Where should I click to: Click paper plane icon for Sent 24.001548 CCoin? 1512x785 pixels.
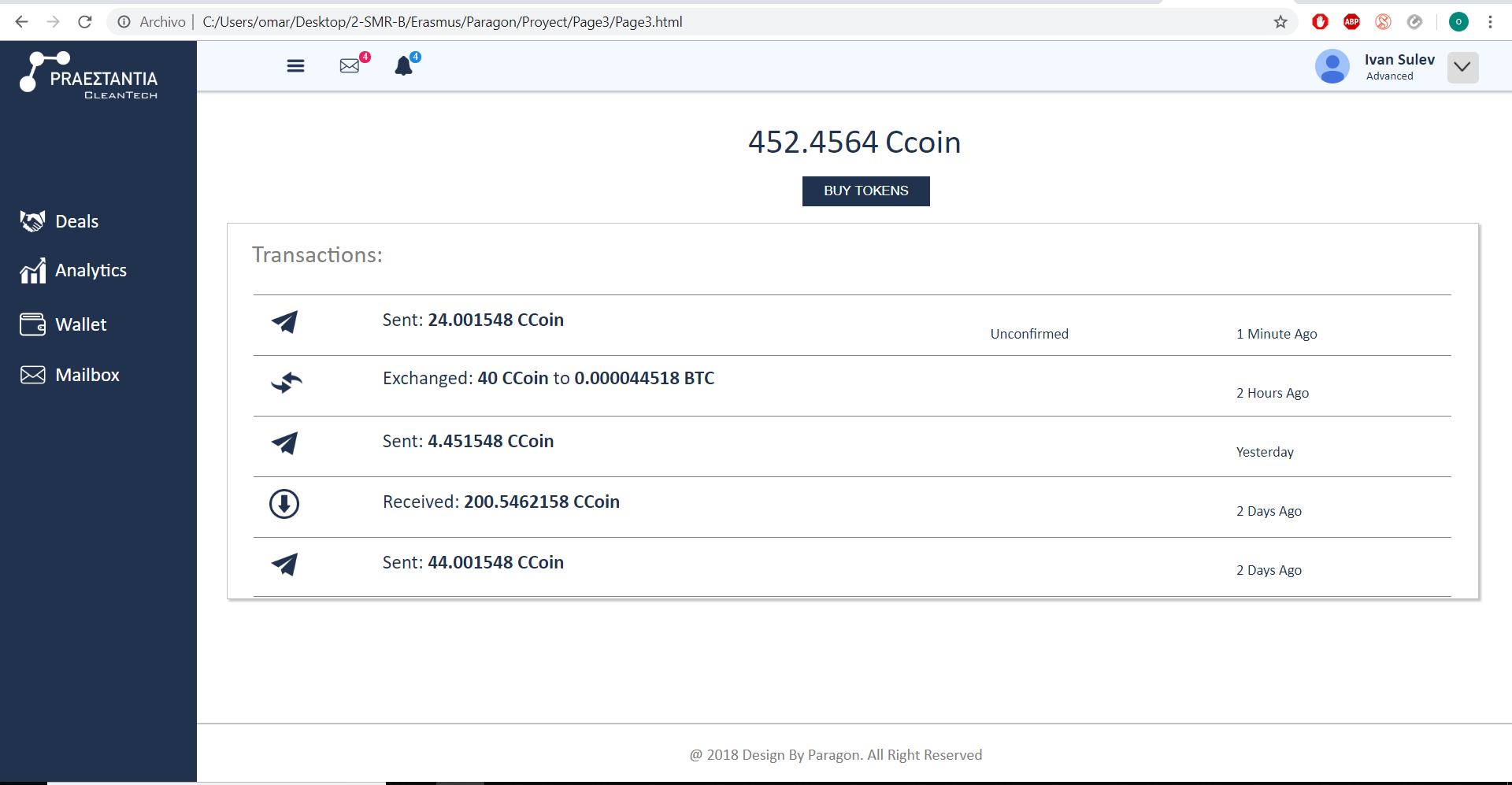pyautogui.click(x=284, y=321)
